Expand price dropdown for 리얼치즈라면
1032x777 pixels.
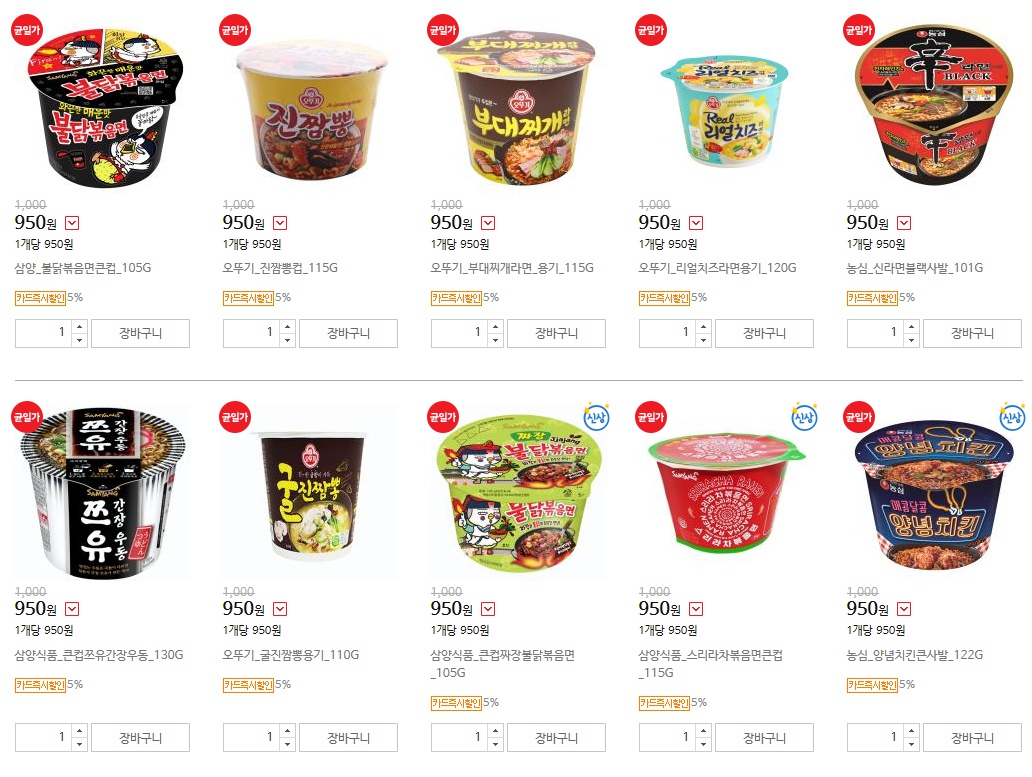(696, 223)
